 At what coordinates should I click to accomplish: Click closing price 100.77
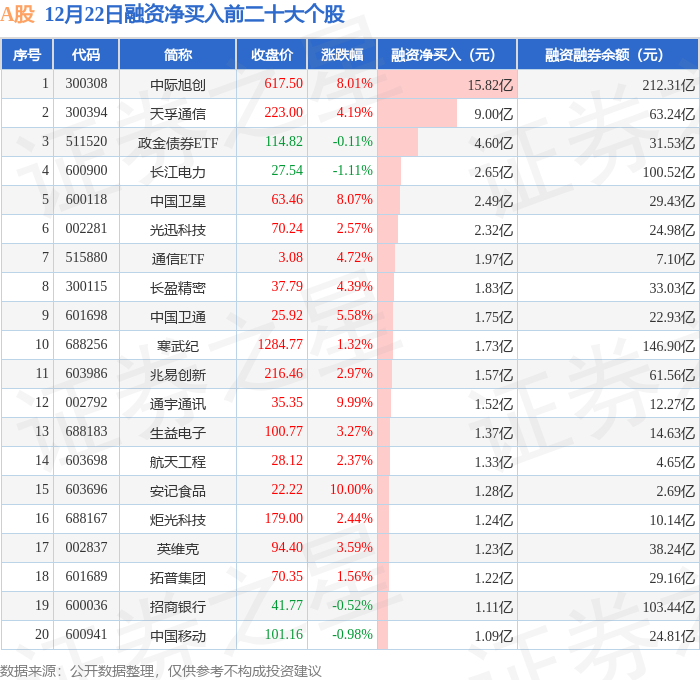point(283,432)
